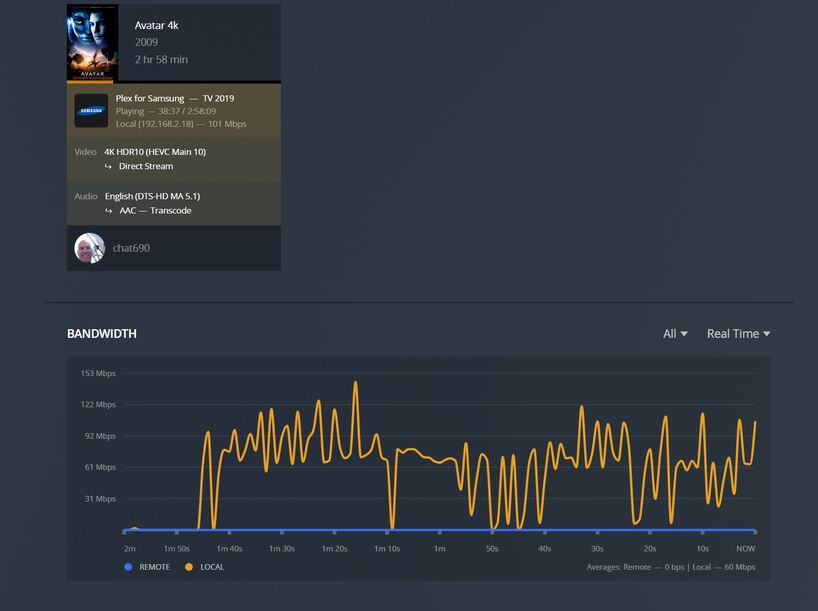Click the Samsung device logo icon
Image resolution: width=818 pixels, height=611 pixels.
click(x=91, y=111)
